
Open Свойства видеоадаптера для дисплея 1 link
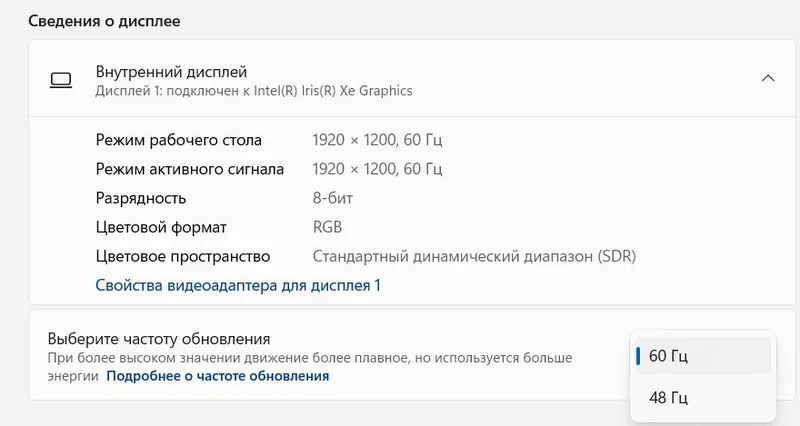click(238, 285)
